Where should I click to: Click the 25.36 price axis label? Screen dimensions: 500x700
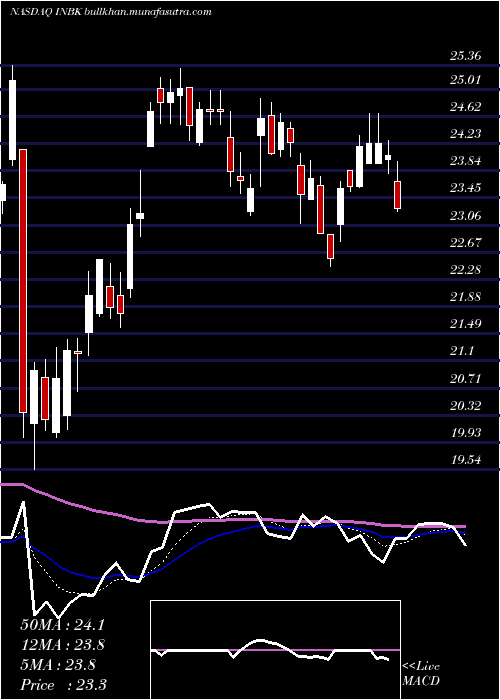tap(466, 56)
